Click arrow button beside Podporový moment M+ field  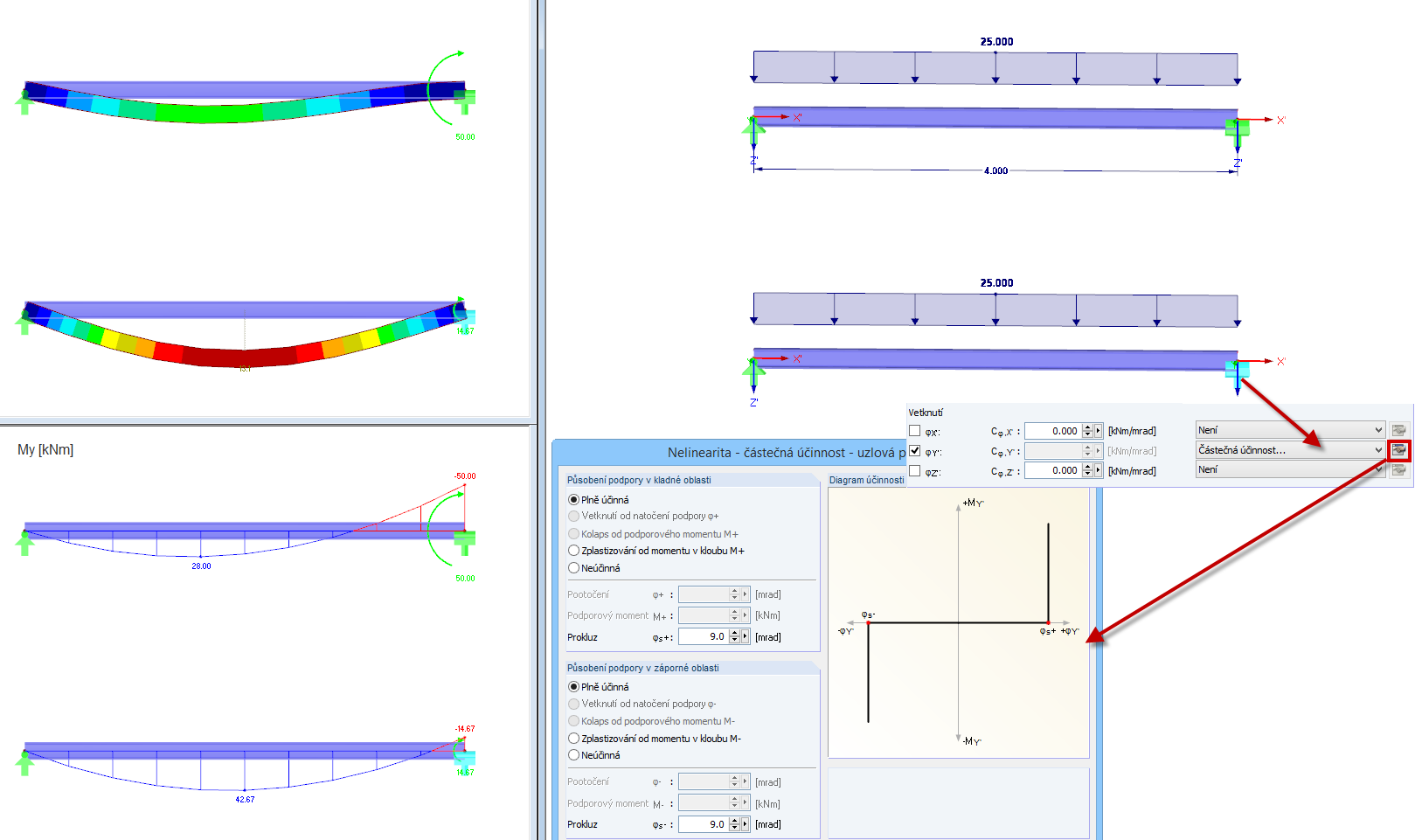[x=746, y=615]
